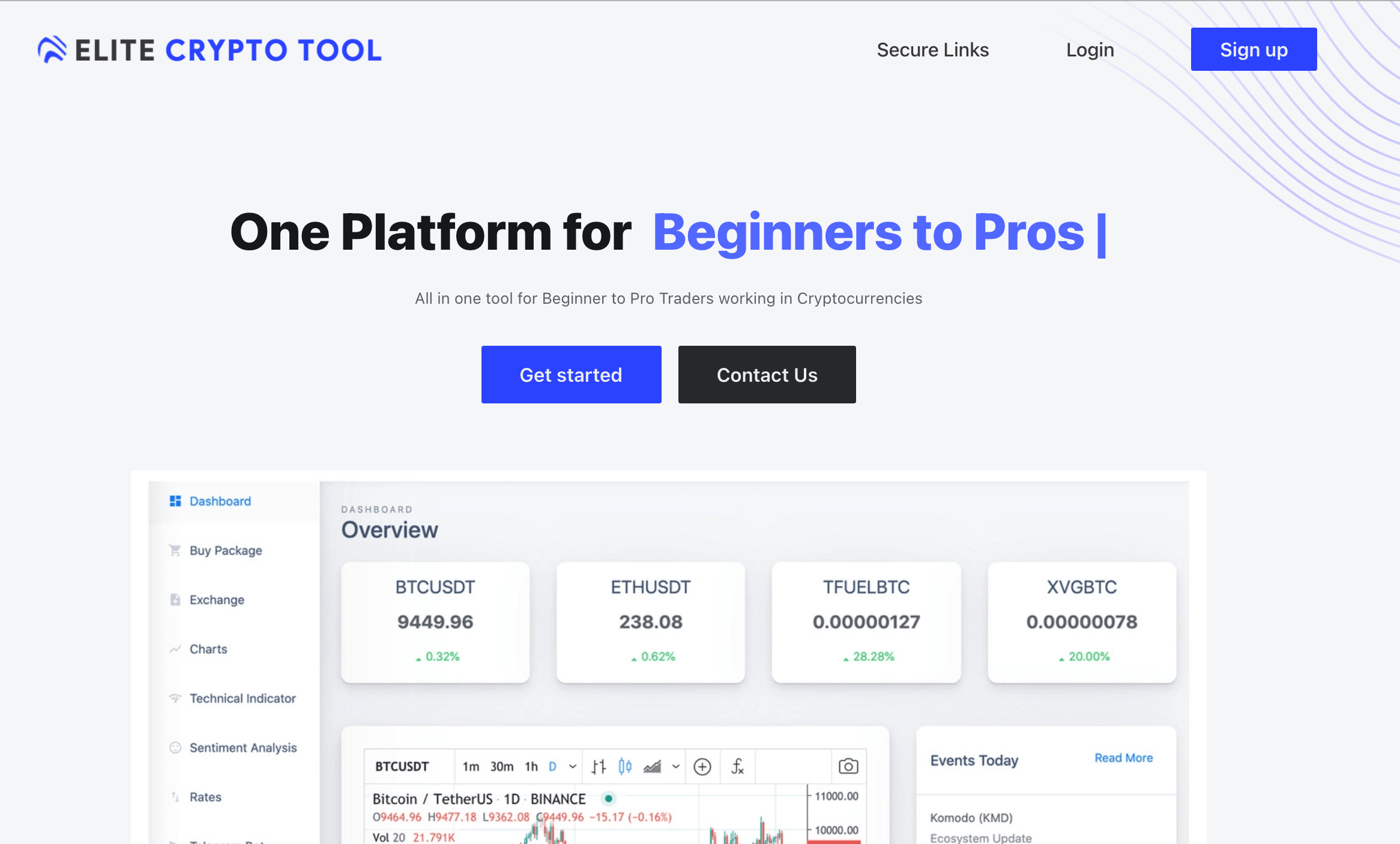Click the Read More link in Events Today
The width and height of the screenshot is (1400, 844).
[x=1124, y=758]
